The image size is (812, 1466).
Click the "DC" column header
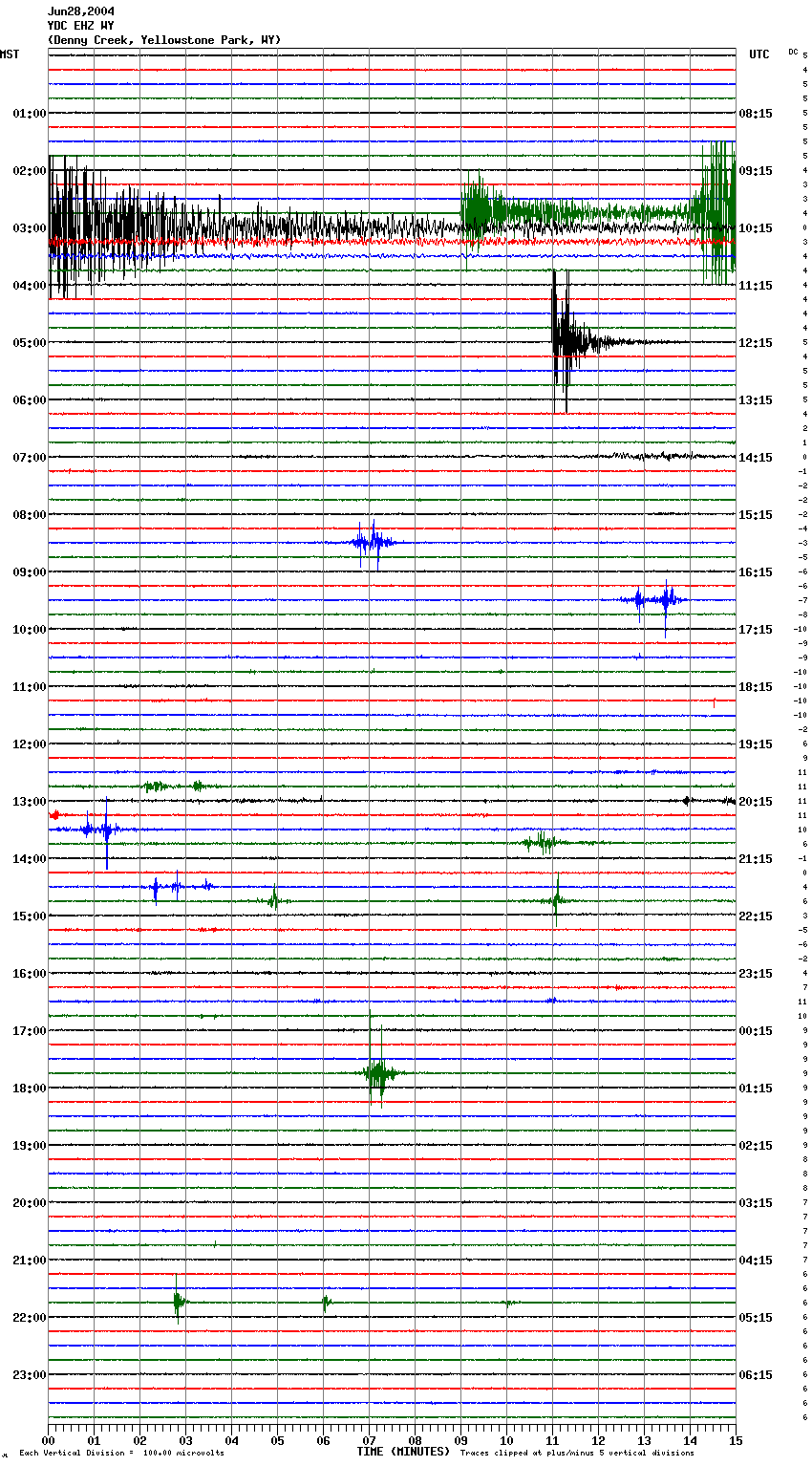tap(793, 52)
